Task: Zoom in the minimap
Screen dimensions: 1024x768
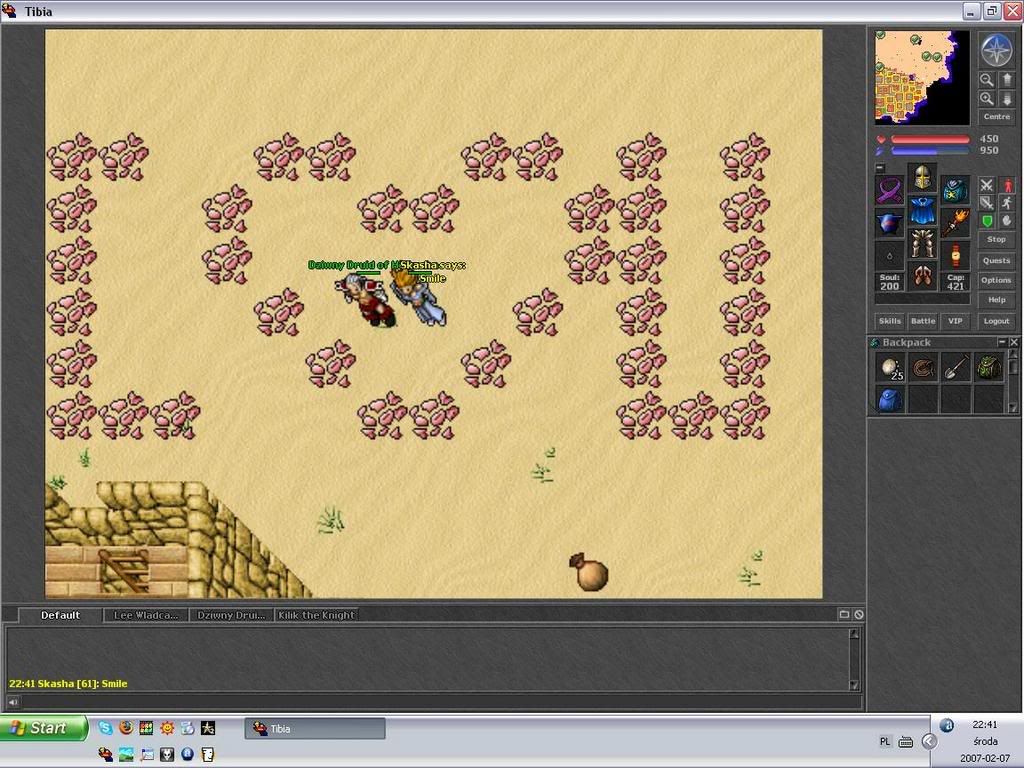Action: coord(986,99)
